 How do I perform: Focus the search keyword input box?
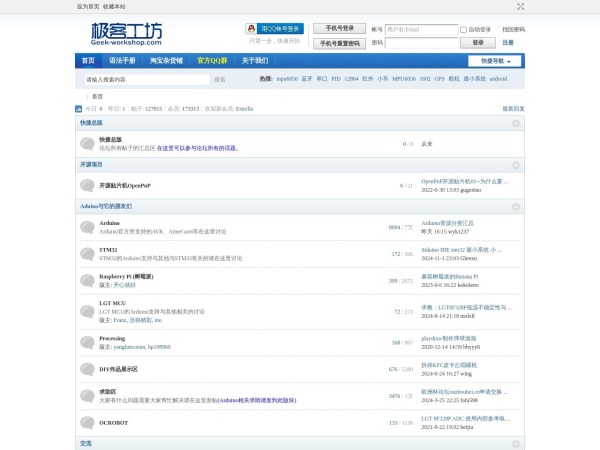click(130, 78)
